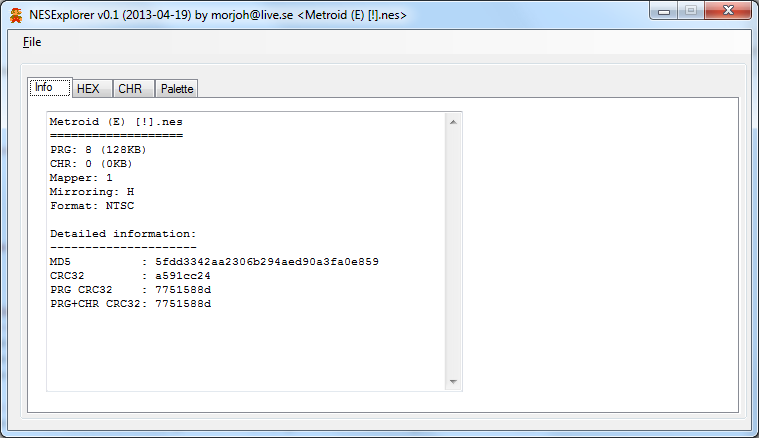Click the 'PRG: 8 (128KB)' line
759x438 pixels.
coord(98,150)
